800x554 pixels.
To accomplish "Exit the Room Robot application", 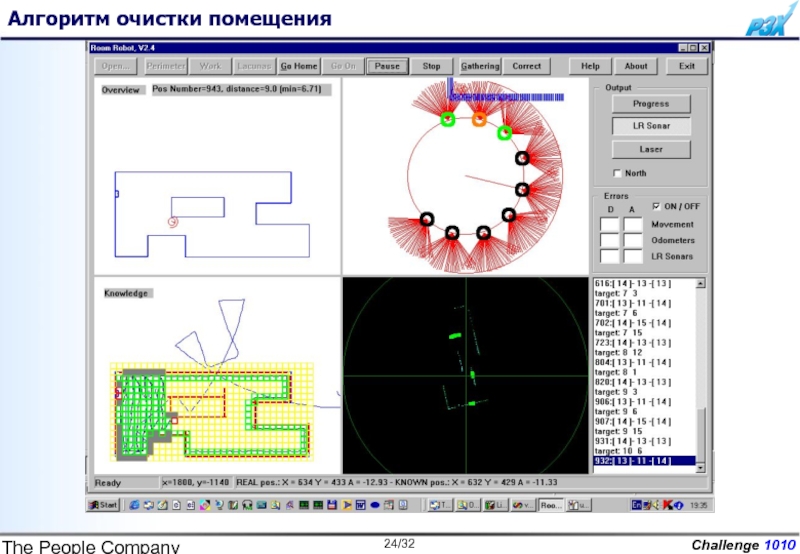I will click(x=687, y=66).
